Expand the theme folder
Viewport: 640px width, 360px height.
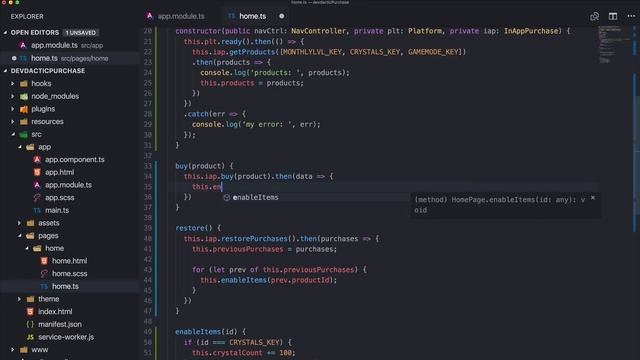pos(20,299)
